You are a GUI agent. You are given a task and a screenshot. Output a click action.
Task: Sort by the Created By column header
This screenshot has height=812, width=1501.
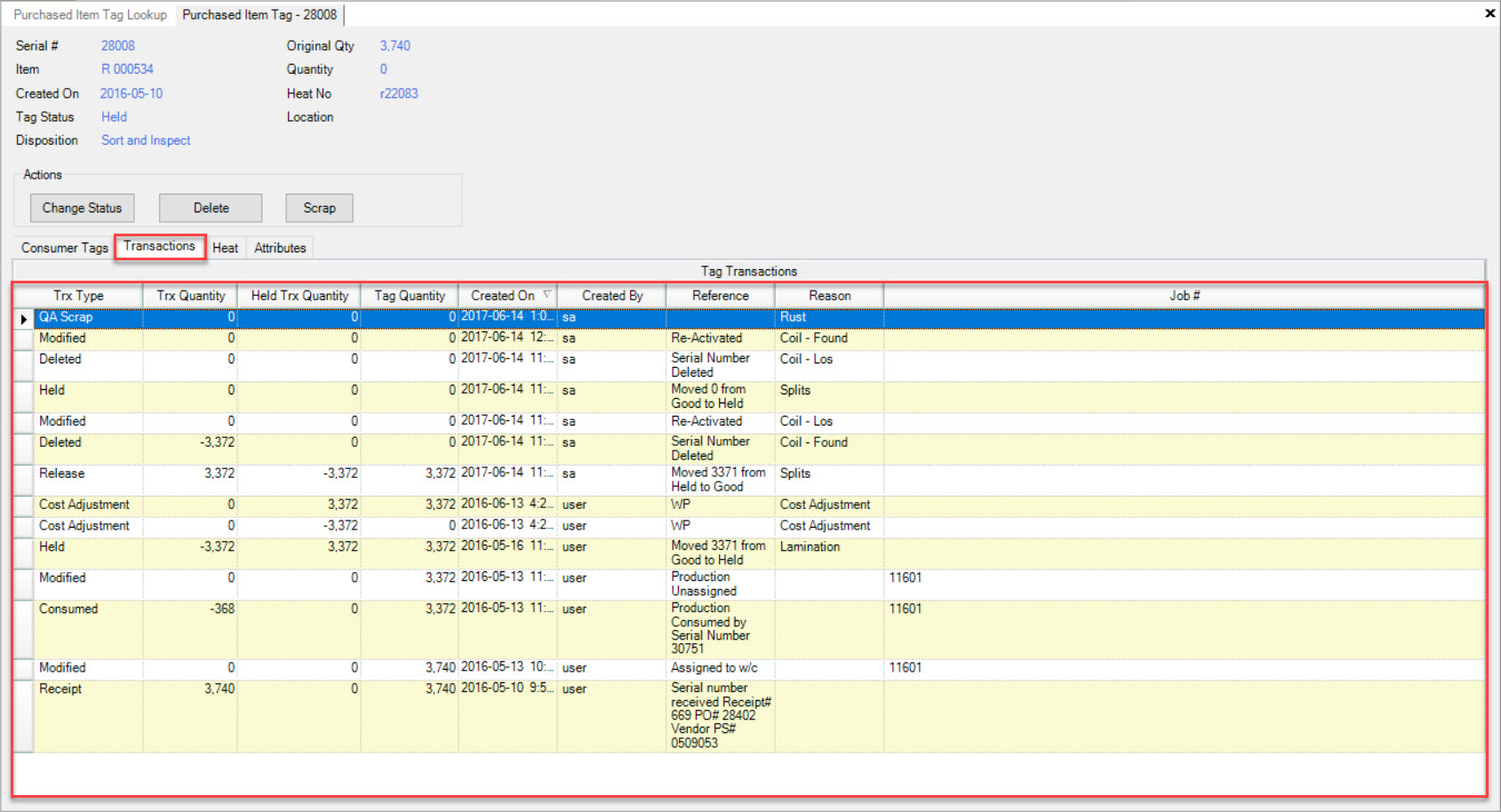click(x=612, y=296)
